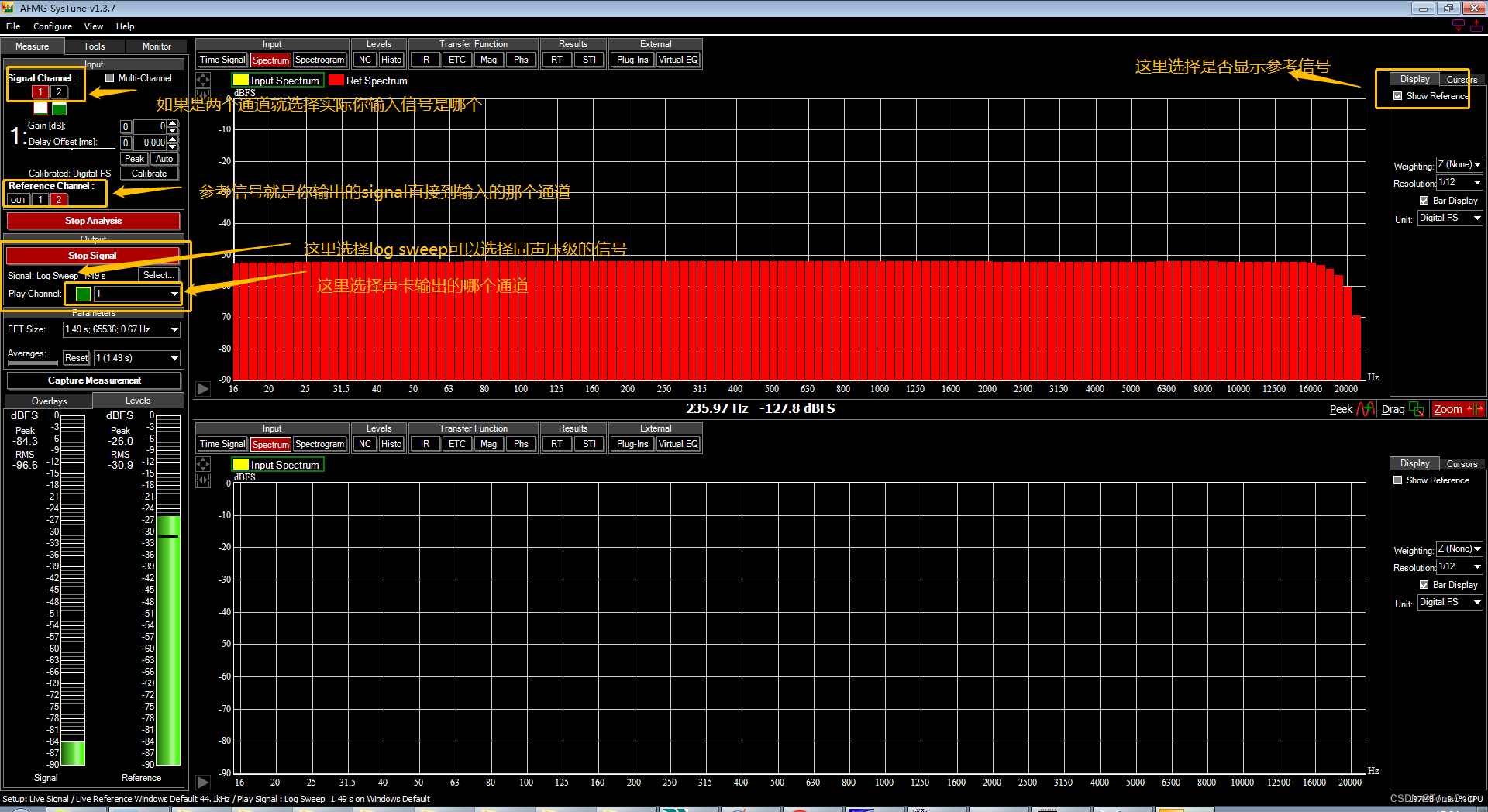Click the purple attach-up window icon
The image size is (1488, 812).
[x=1476, y=26]
